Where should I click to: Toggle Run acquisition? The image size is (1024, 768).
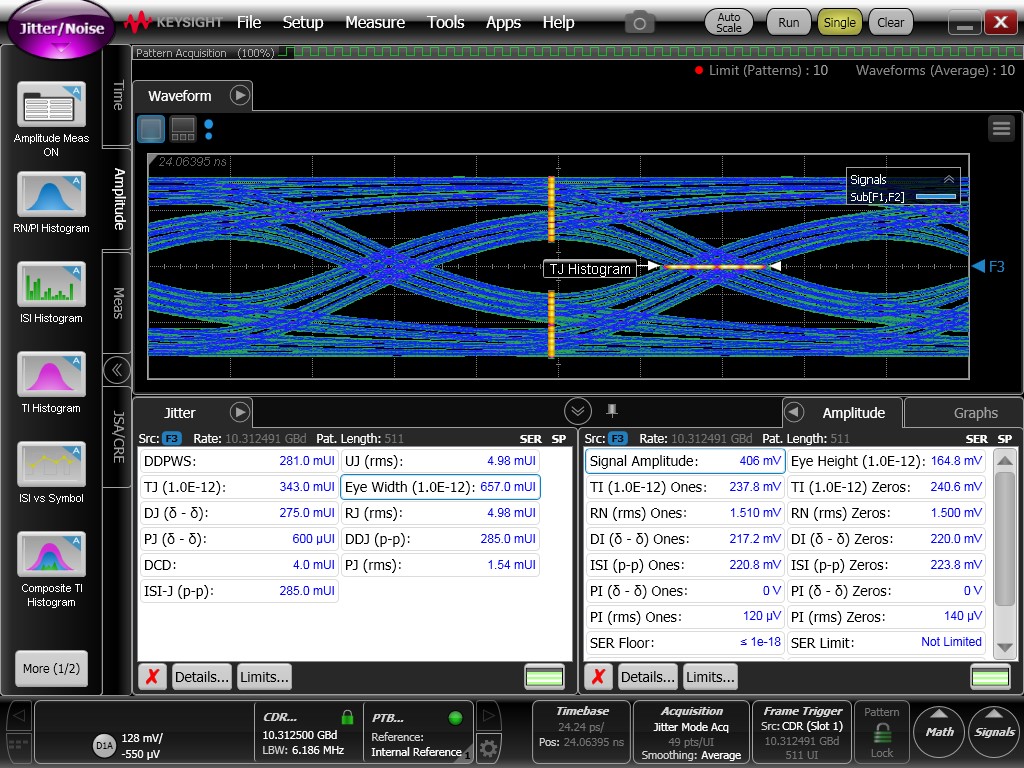click(788, 22)
